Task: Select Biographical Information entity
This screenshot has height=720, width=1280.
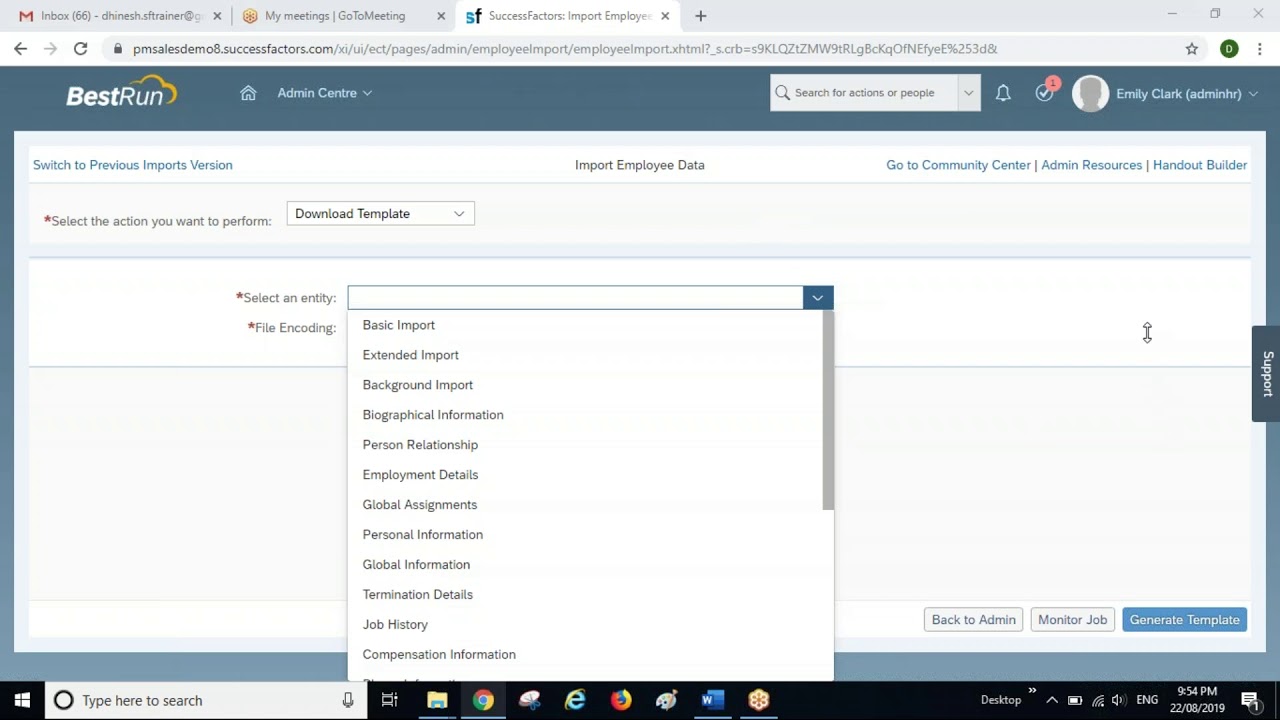Action: pyautogui.click(x=591, y=415)
